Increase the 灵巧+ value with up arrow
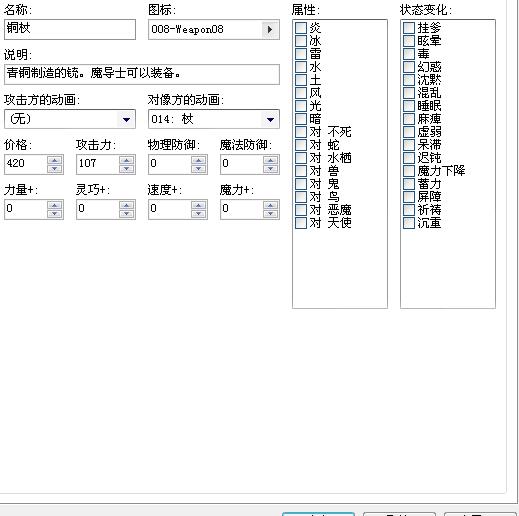This screenshot has width=519, height=516. tap(127, 205)
